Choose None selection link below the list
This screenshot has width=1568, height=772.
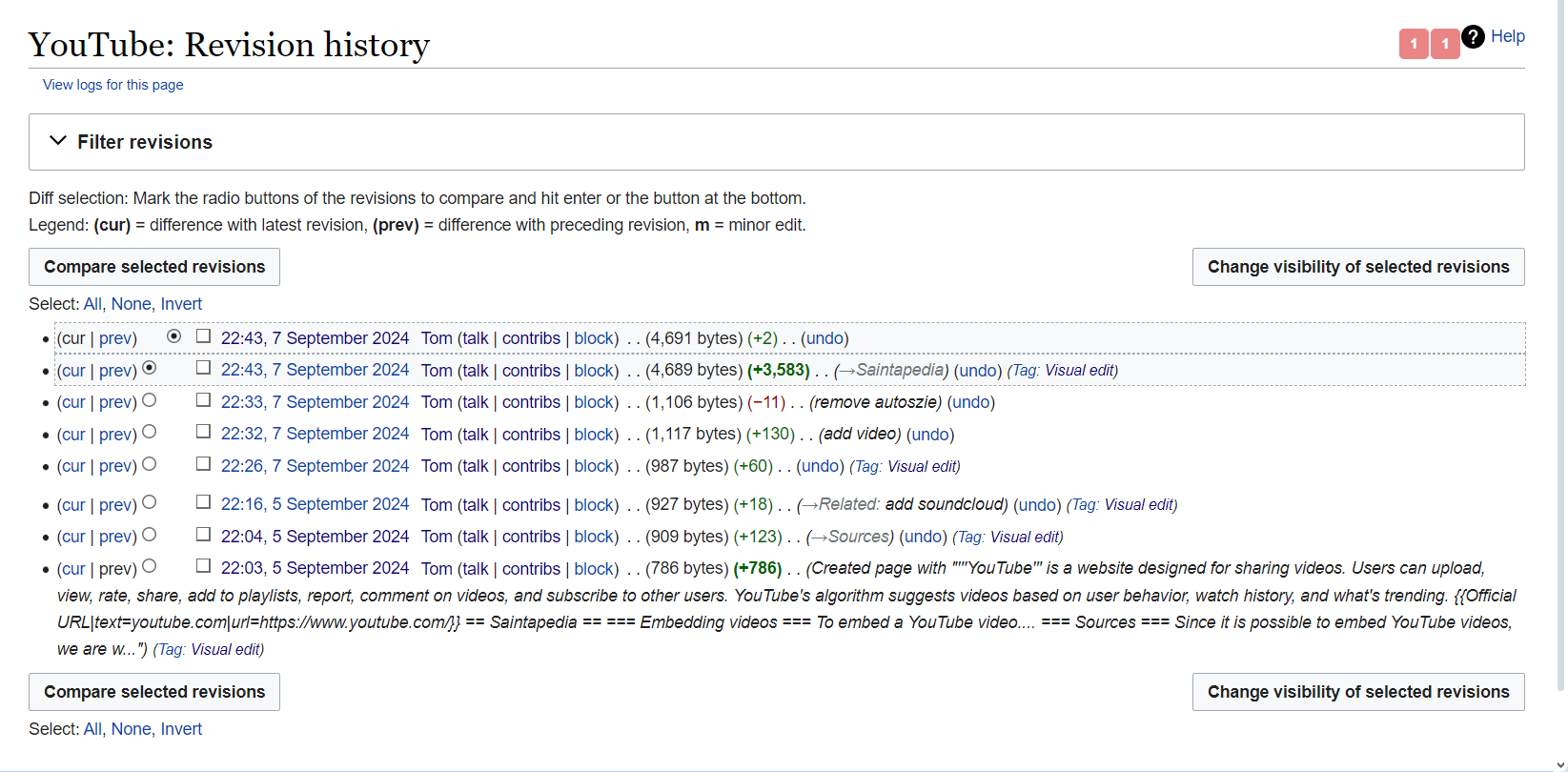[x=131, y=729]
